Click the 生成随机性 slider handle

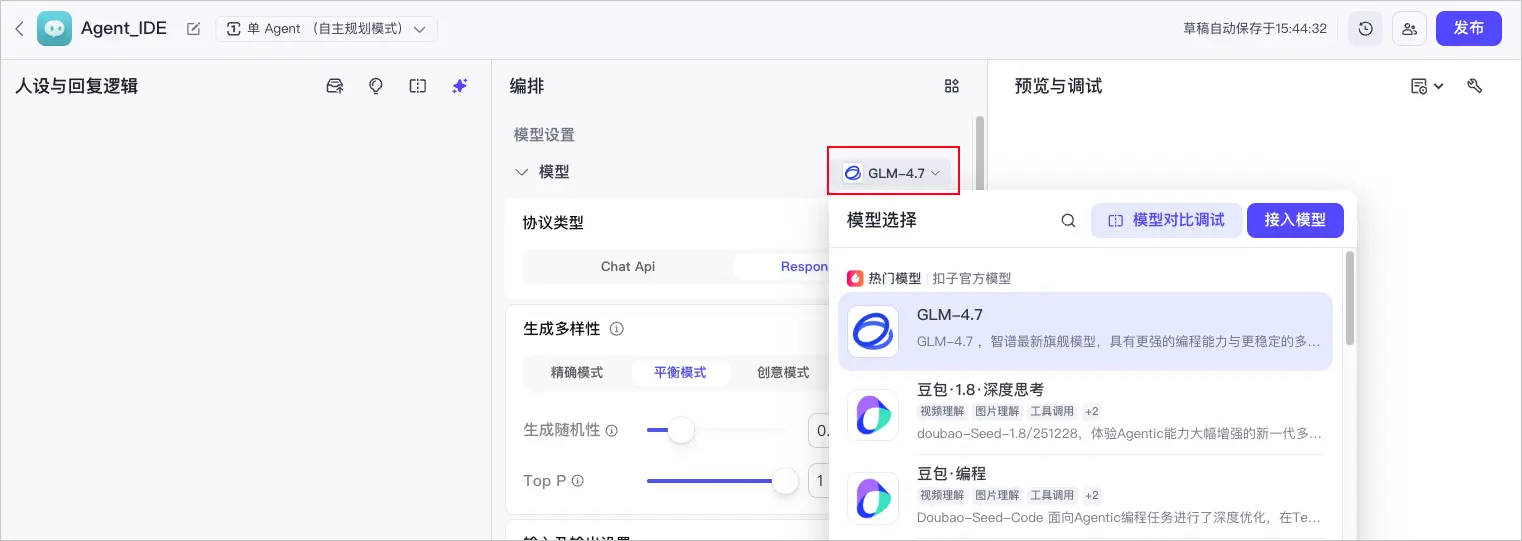(x=681, y=430)
